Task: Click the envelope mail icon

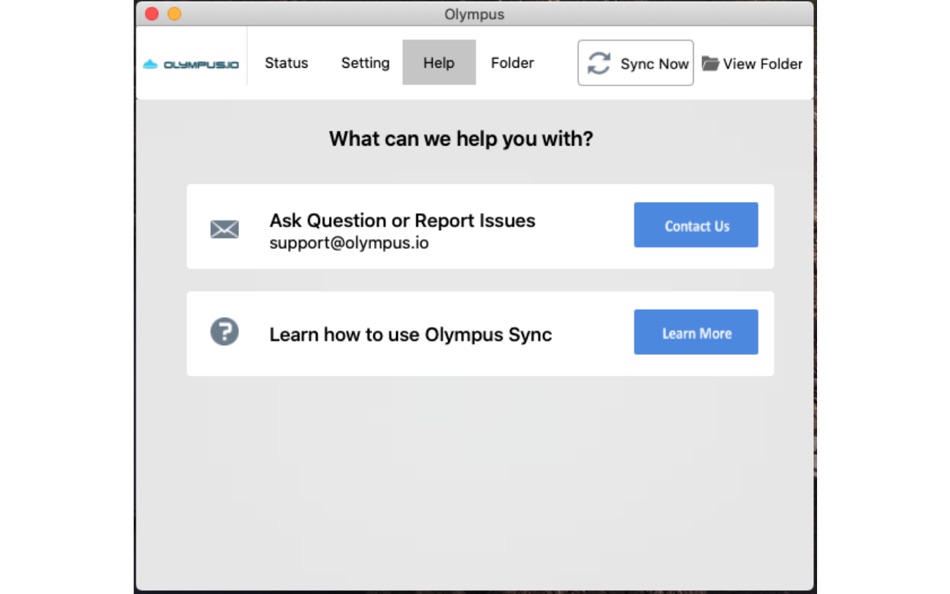Action: [224, 229]
